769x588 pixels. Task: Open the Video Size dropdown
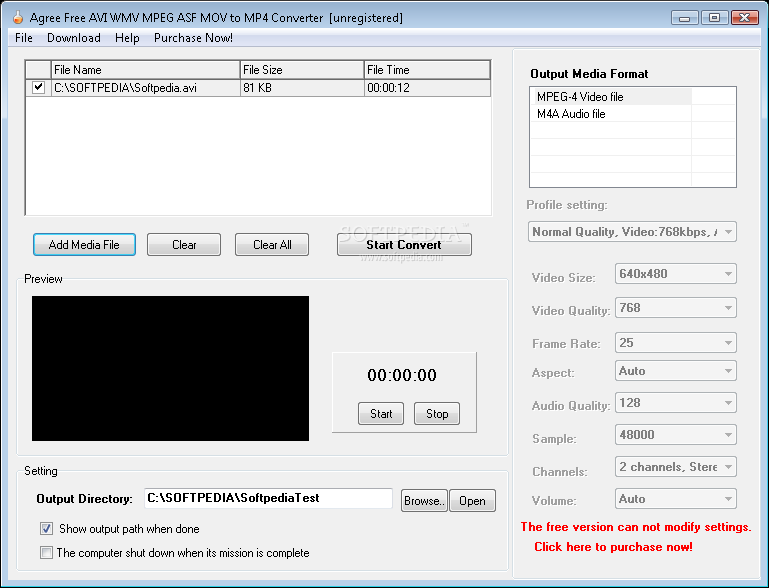point(676,274)
